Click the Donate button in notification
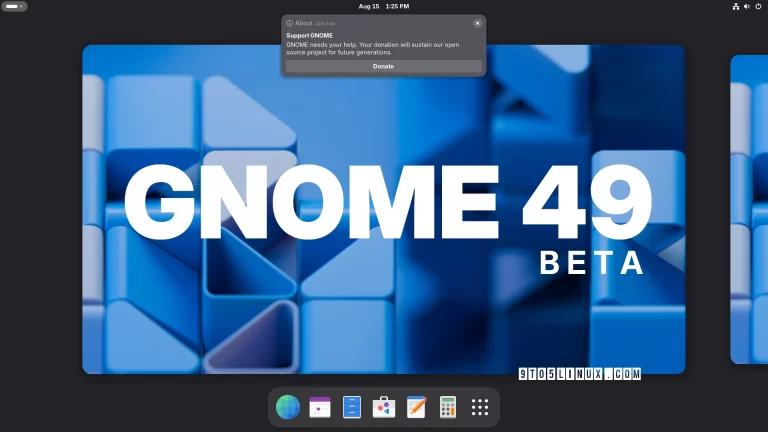The image size is (768, 432). pos(383,66)
